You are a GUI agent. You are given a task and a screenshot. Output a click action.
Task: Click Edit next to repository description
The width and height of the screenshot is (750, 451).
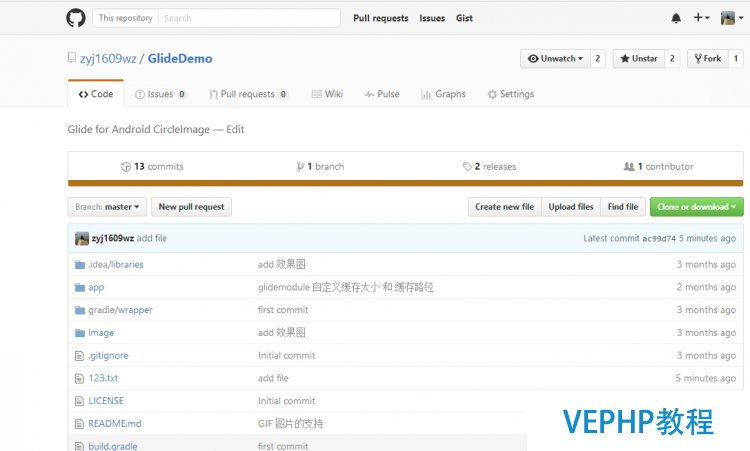pos(235,129)
